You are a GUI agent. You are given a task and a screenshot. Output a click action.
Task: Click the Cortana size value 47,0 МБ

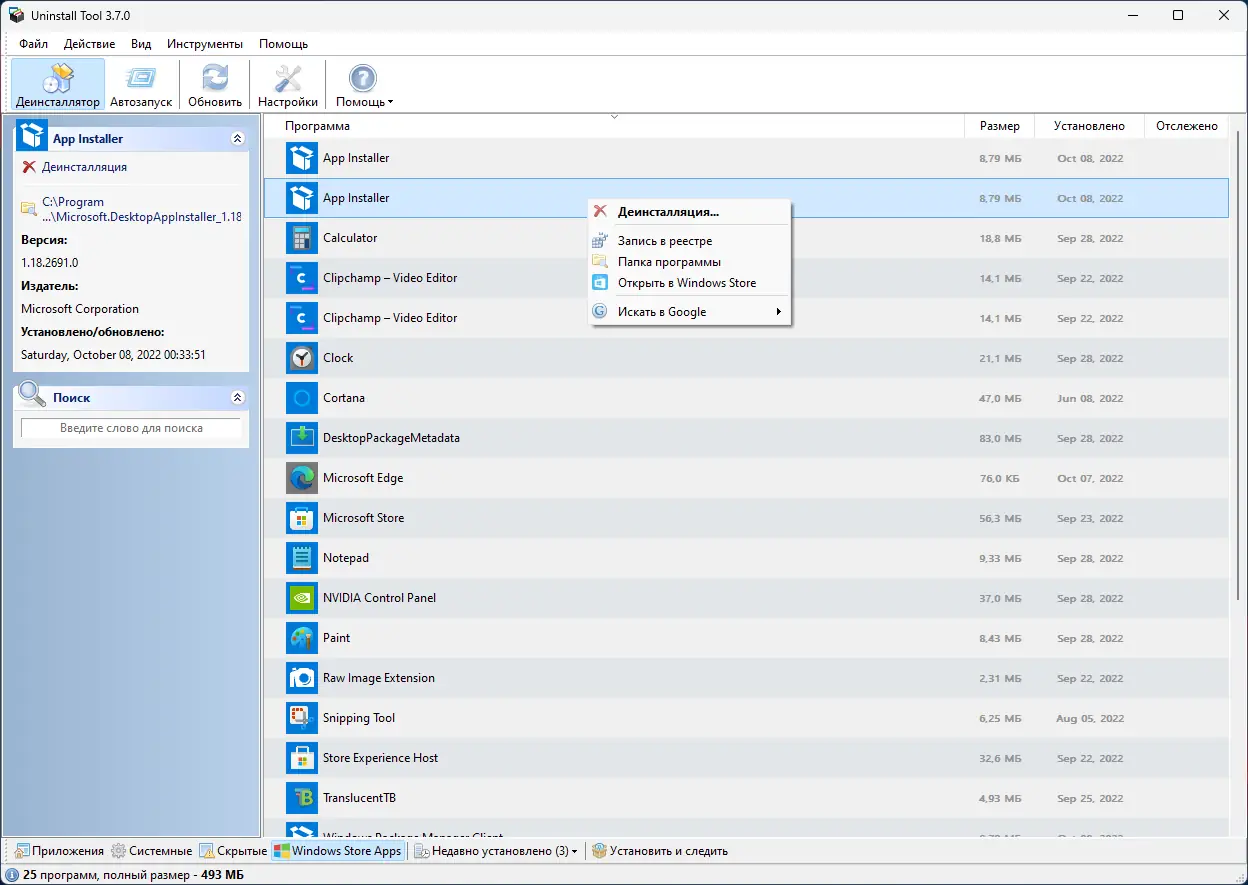1001,398
